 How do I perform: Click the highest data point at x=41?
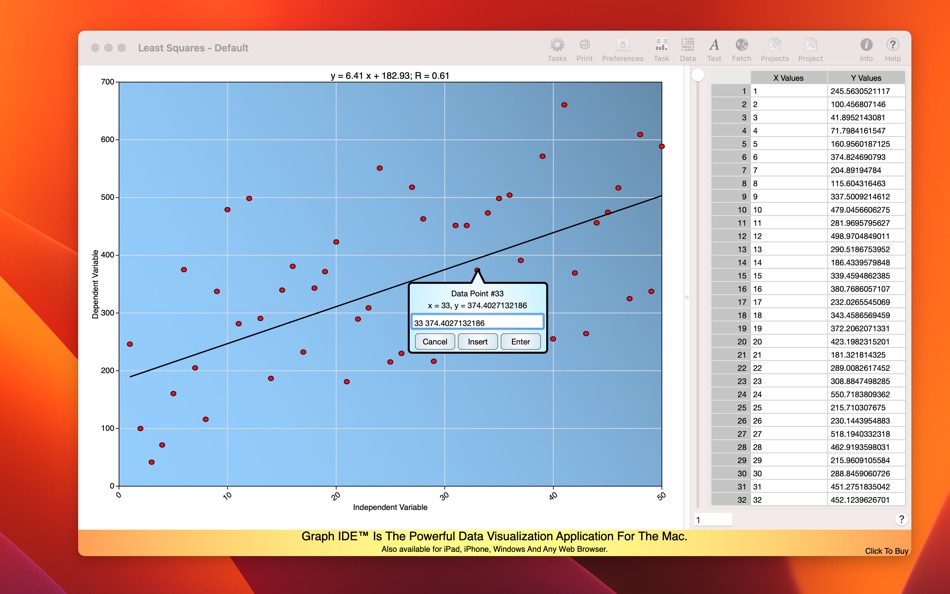564,105
